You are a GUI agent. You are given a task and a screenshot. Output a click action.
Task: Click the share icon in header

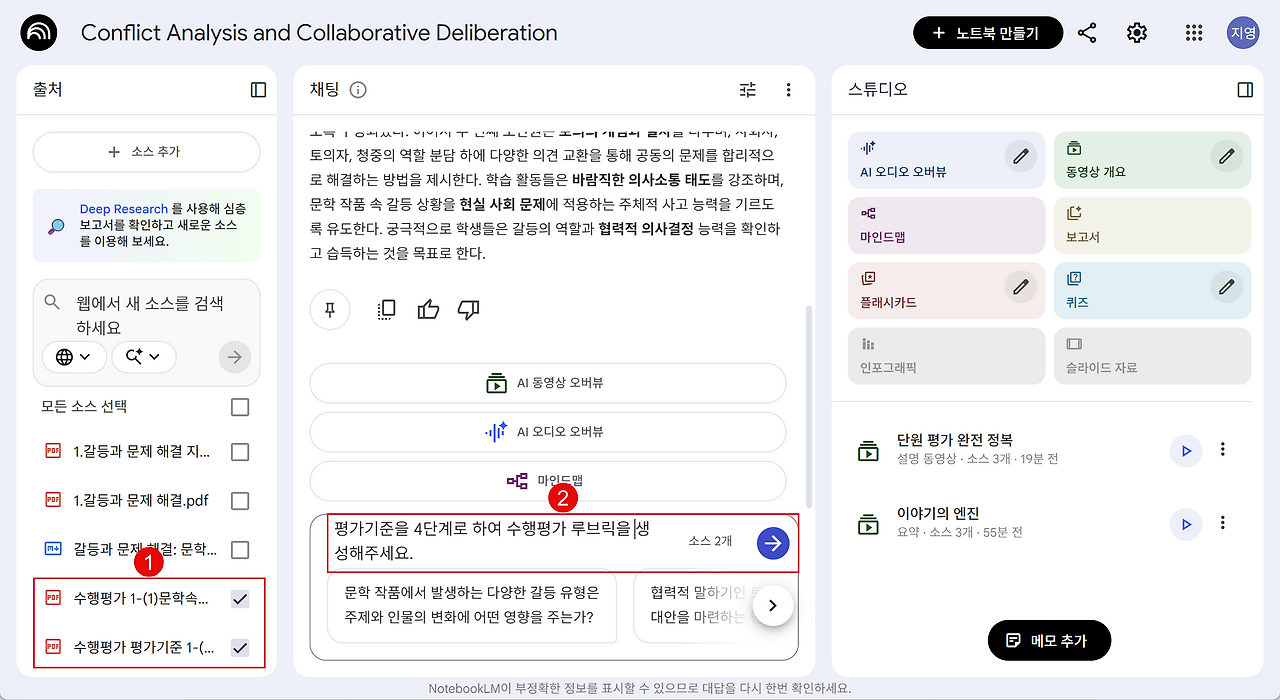tap(1087, 33)
